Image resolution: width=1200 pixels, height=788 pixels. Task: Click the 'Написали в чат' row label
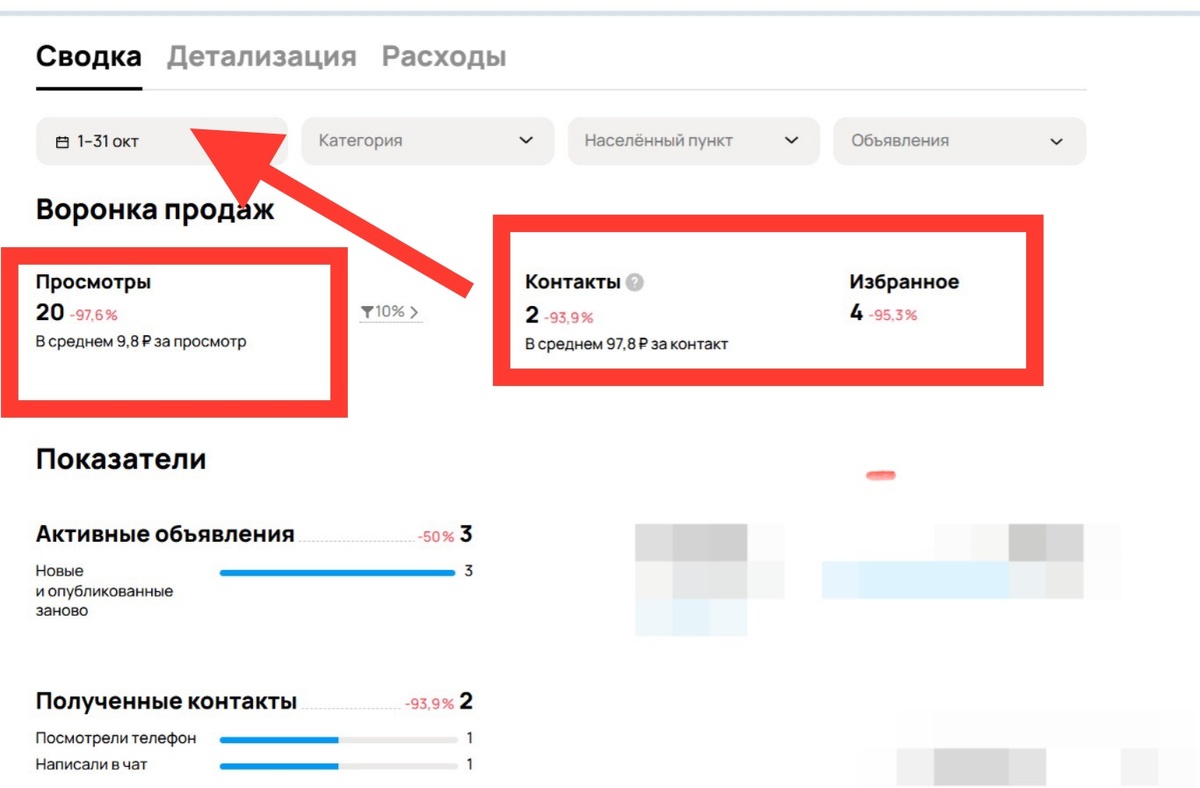(x=93, y=765)
